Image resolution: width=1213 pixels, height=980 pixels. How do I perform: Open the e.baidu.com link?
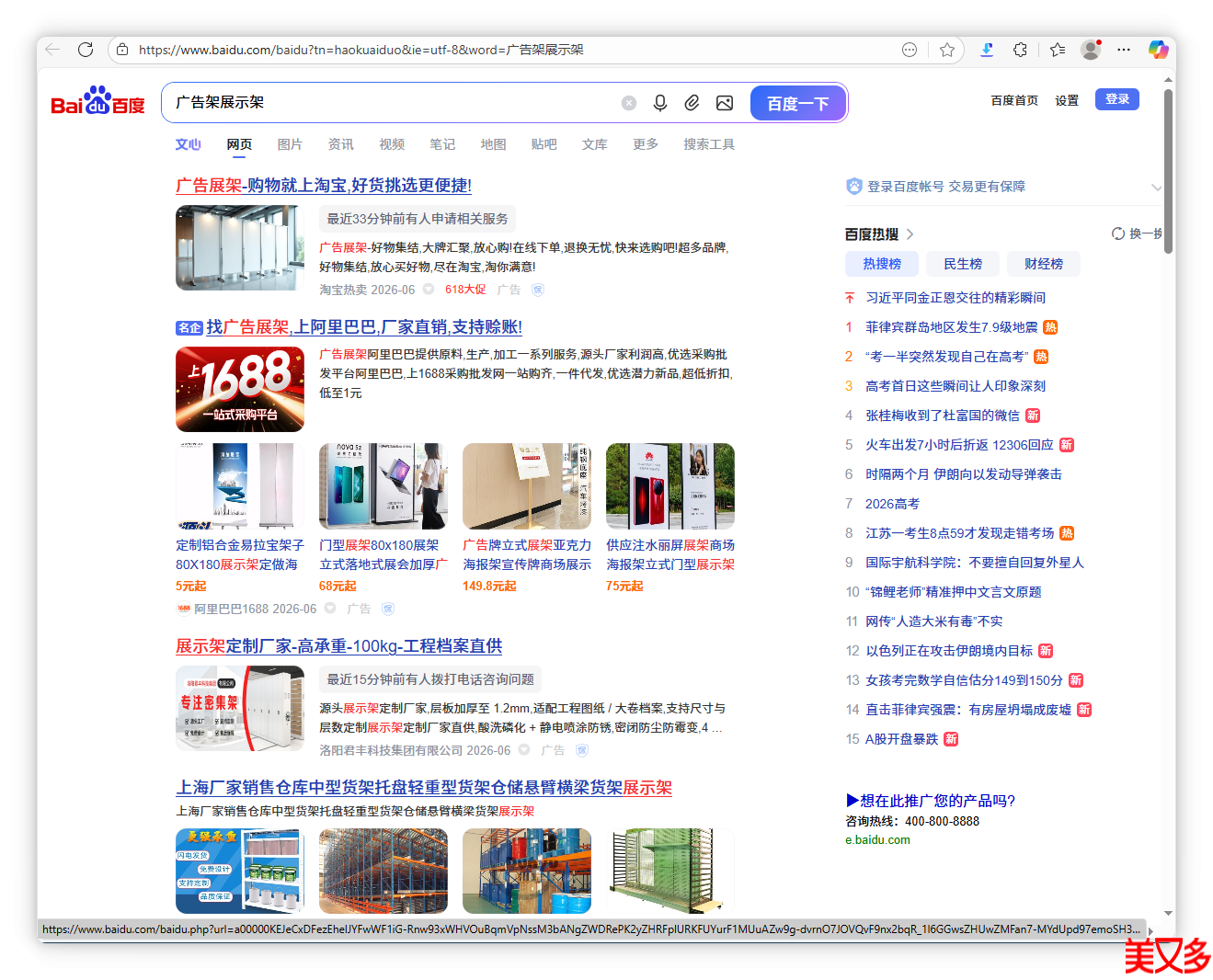pos(877,840)
